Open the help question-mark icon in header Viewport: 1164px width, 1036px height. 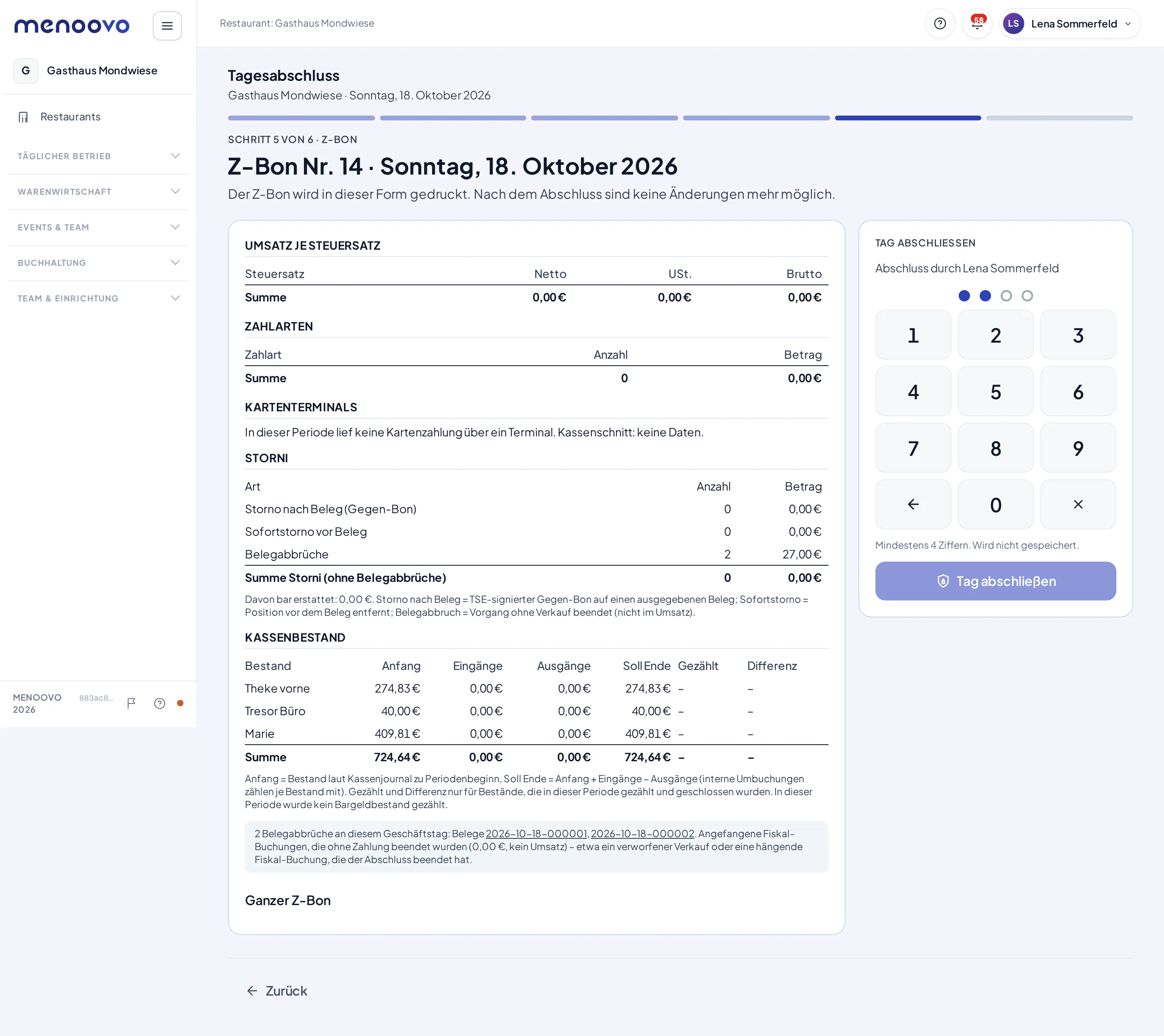940,23
